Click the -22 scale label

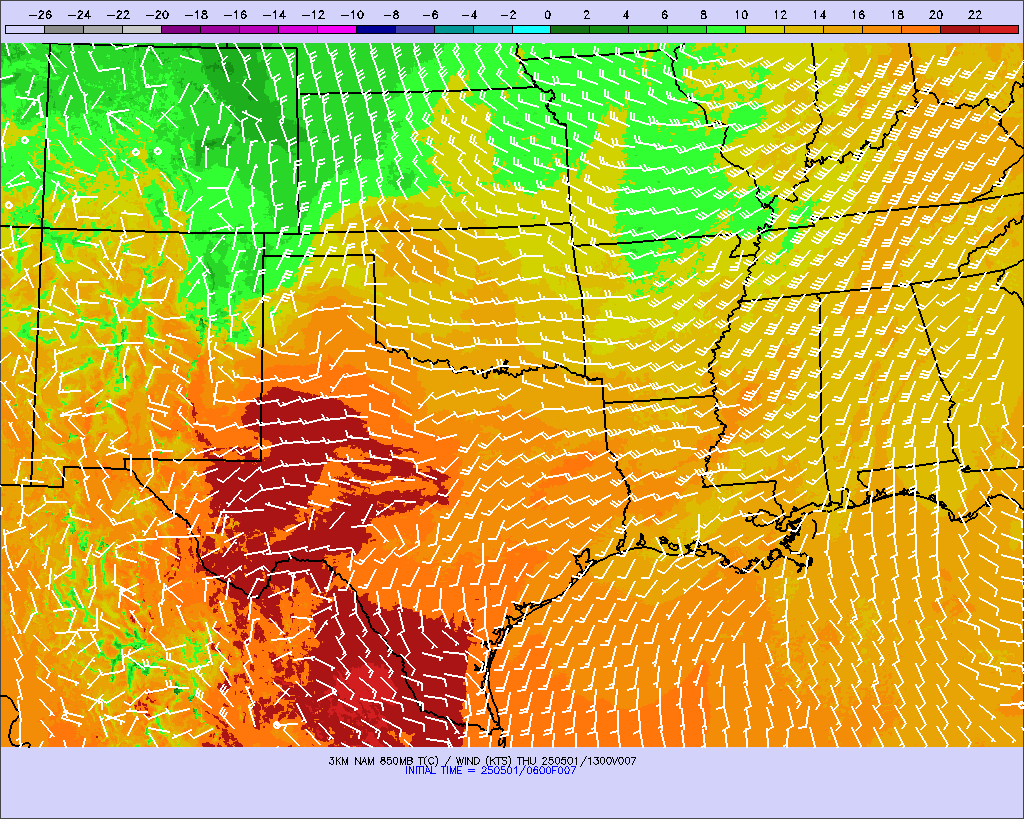(x=118, y=14)
